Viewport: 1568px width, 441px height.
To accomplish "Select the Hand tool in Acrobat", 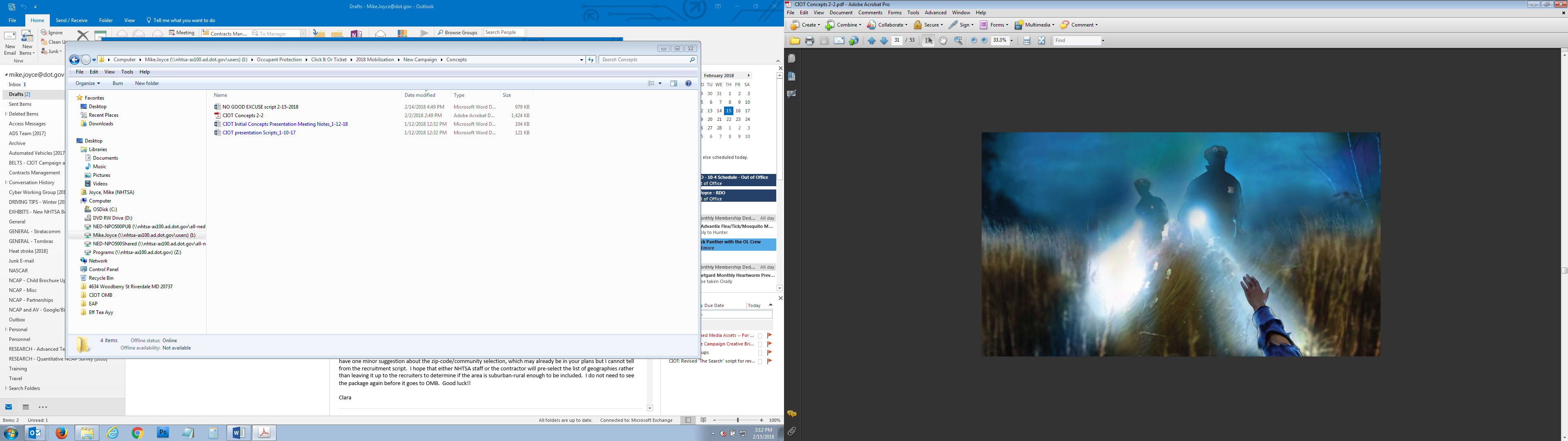I will tap(943, 41).
